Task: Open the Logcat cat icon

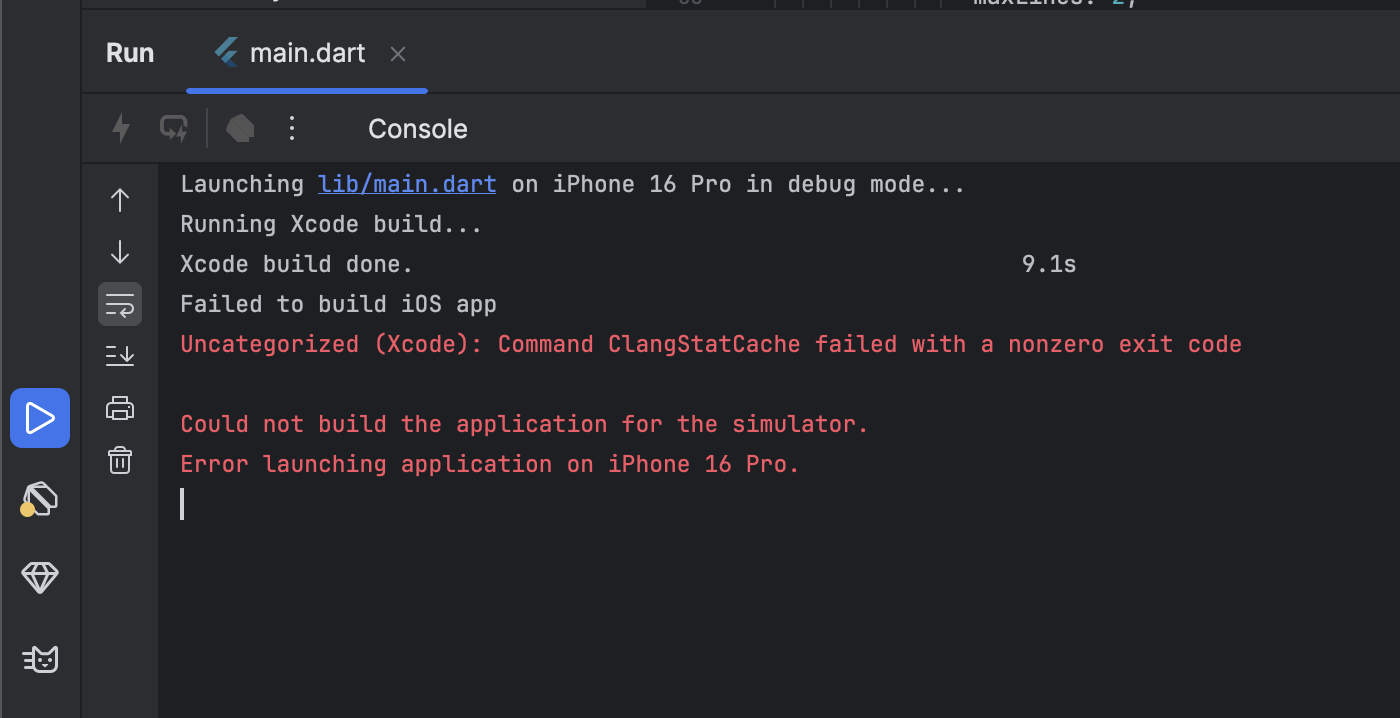Action: pos(40,659)
